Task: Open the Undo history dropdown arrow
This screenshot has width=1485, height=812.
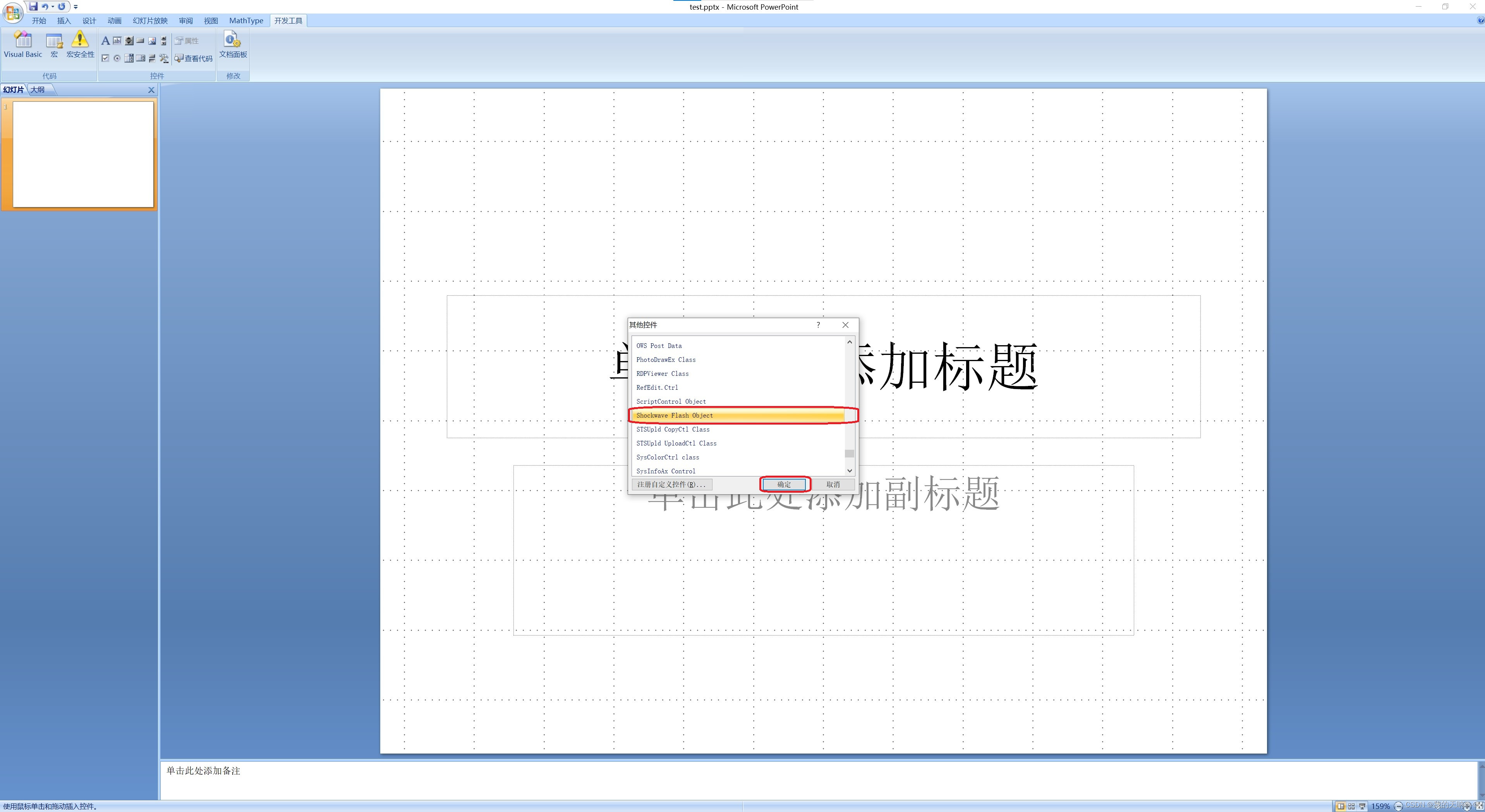Action: [x=52, y=7]
